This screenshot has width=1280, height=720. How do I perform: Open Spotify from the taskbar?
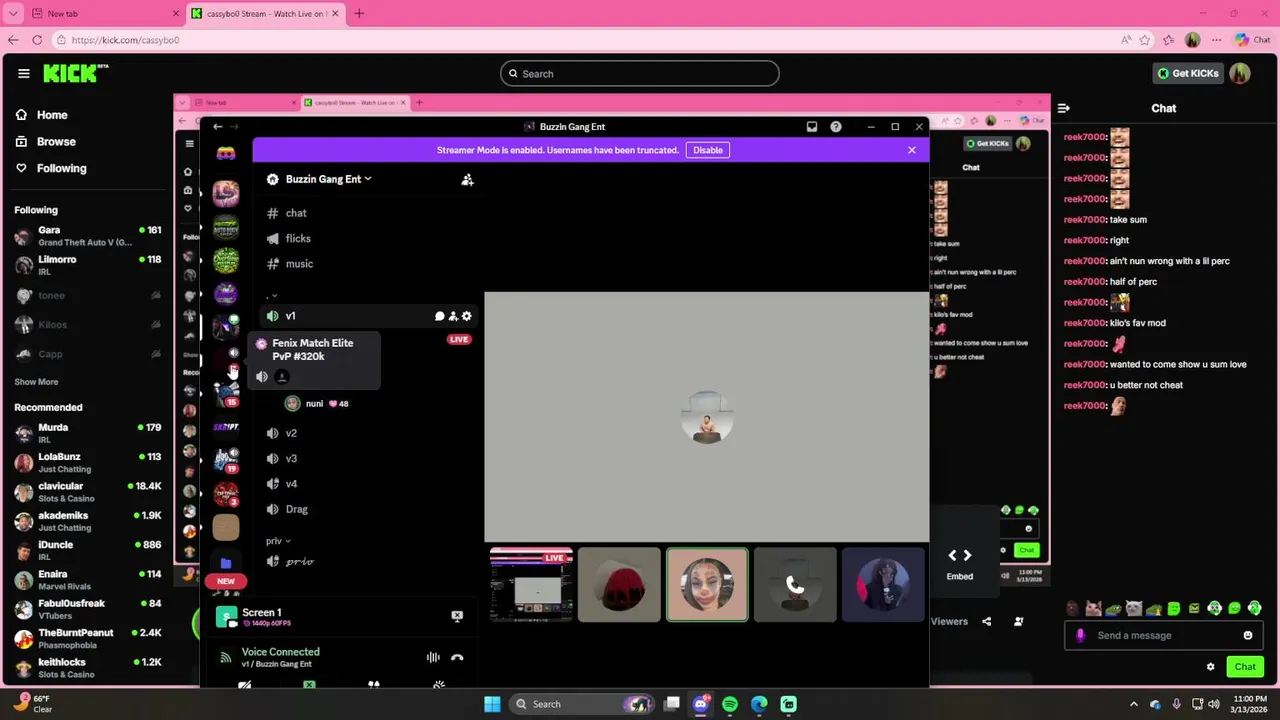(x=730, y=704)
